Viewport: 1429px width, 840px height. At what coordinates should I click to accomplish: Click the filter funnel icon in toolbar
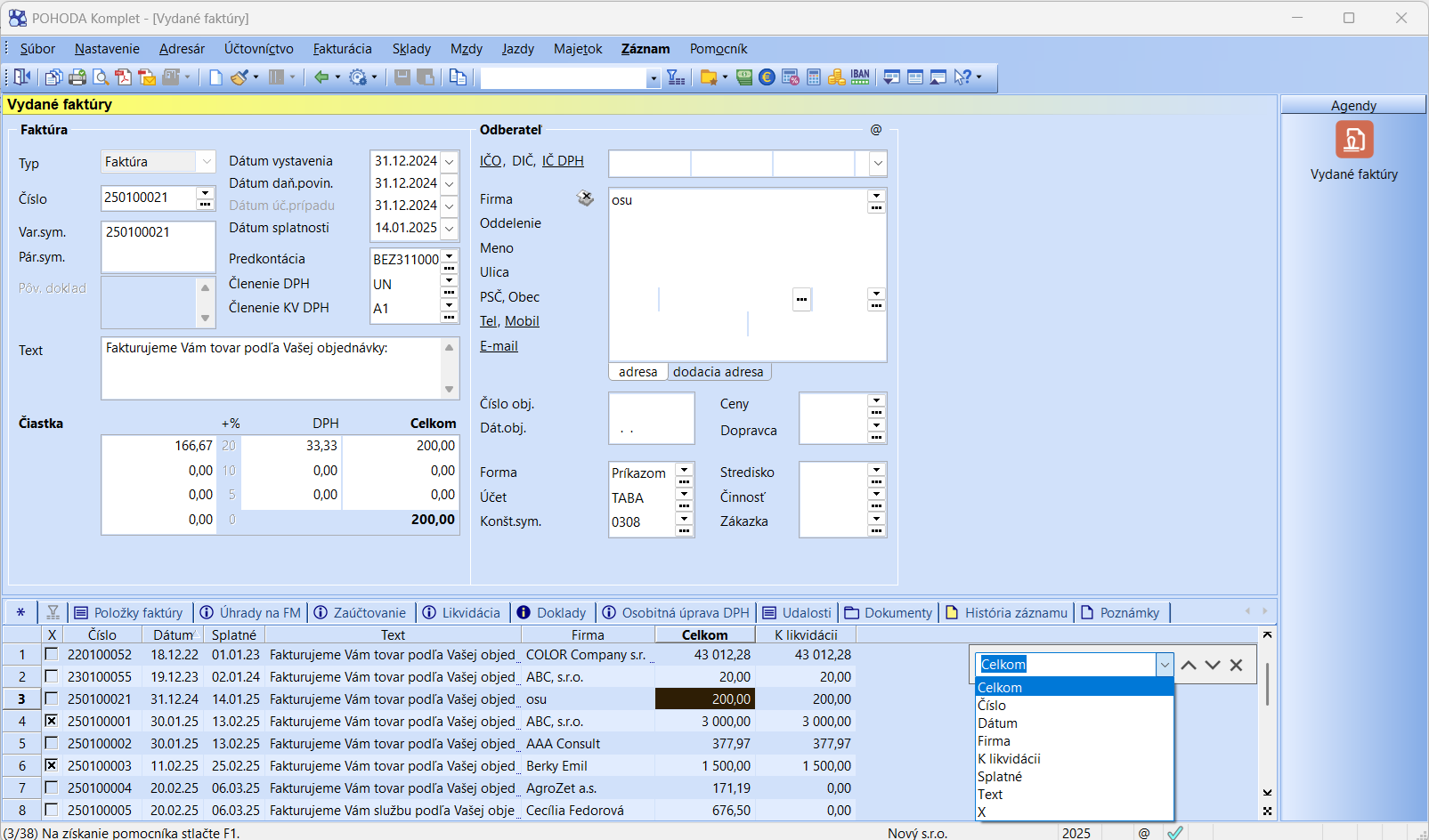click(x=677, y=77)
